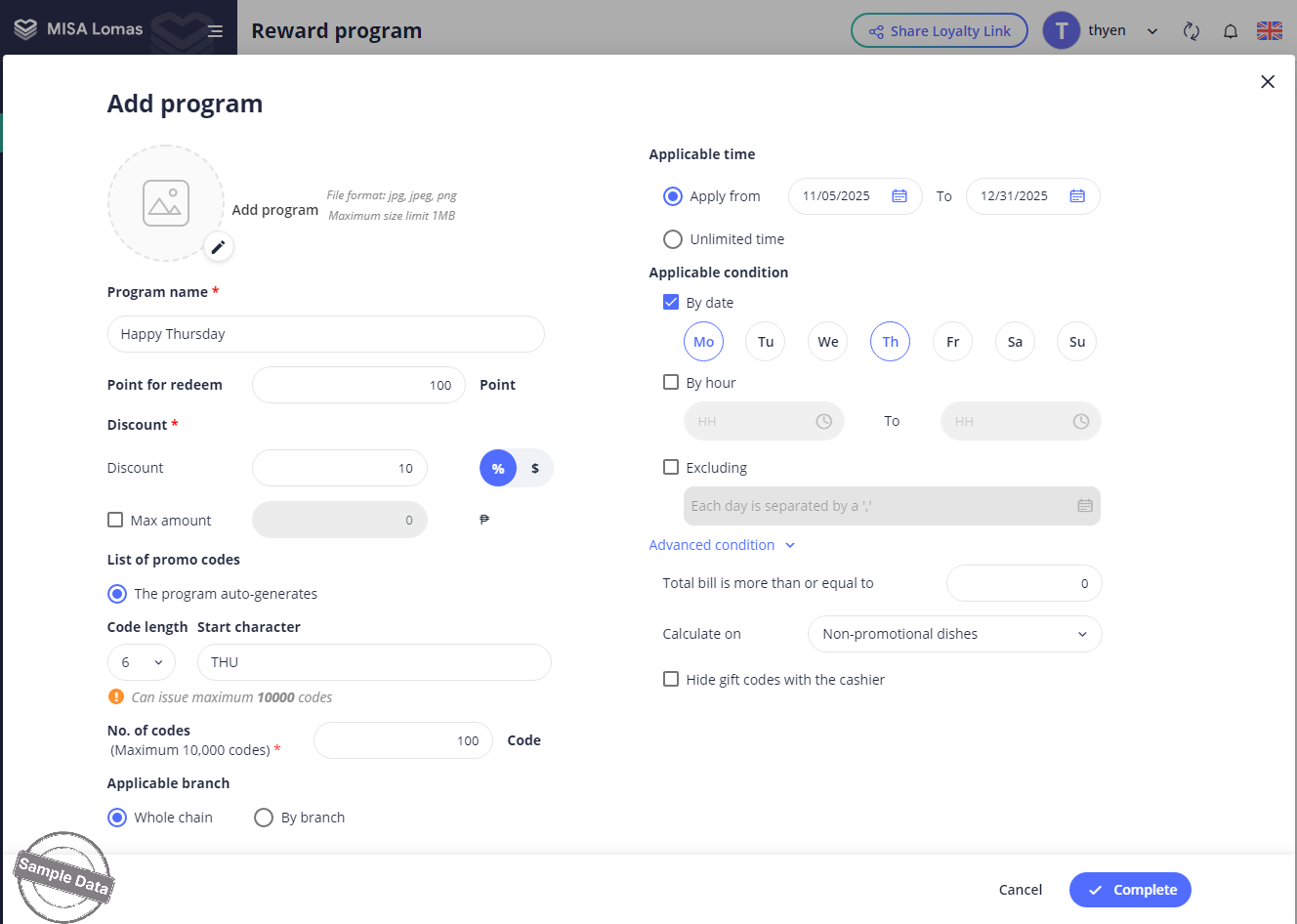Image resolution: width=1297 pixels, height=924 pixels.
Task: Click the pencil edit icon on program image
Action: (x=218, y=247)
